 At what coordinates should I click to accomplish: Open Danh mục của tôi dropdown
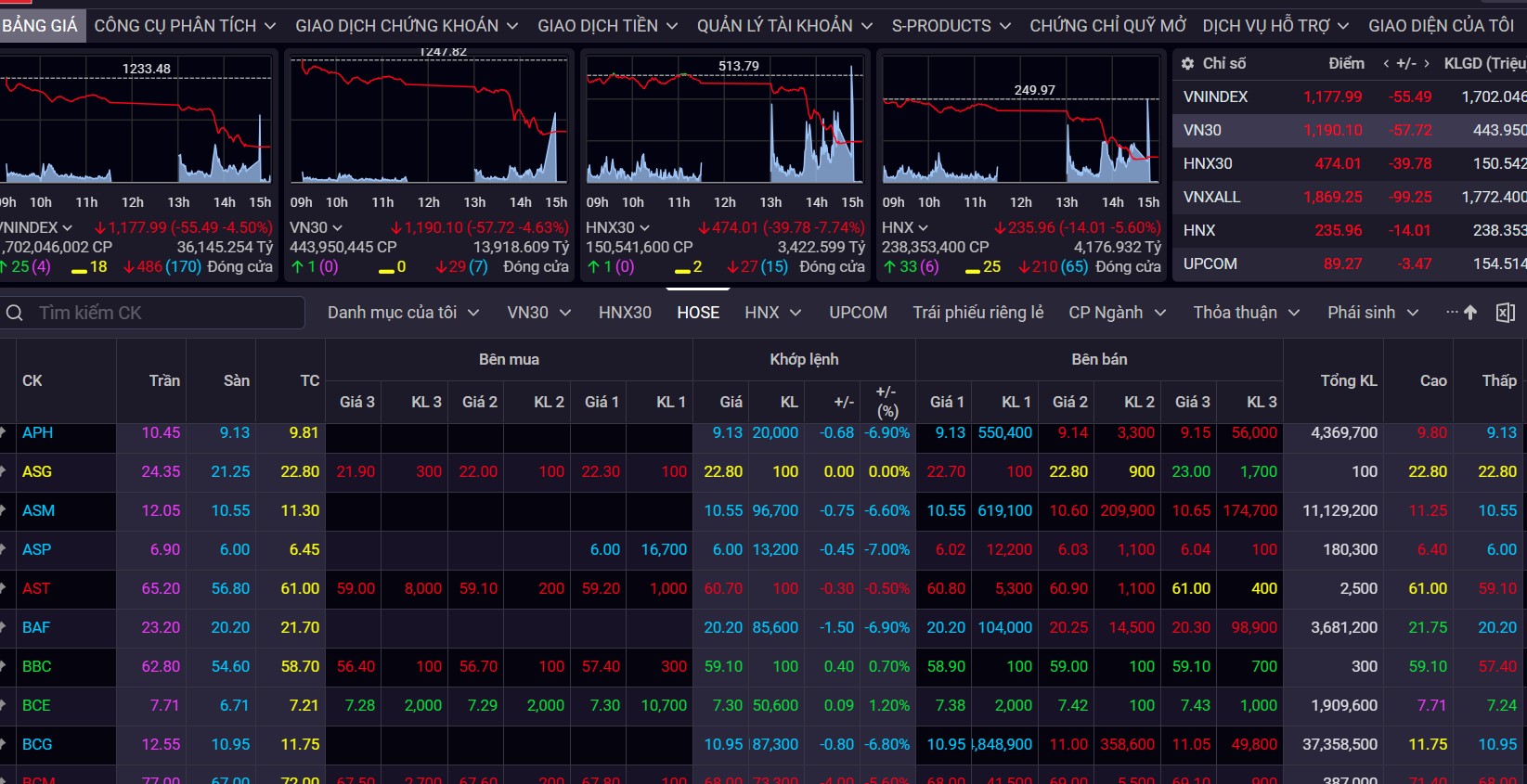403,313
